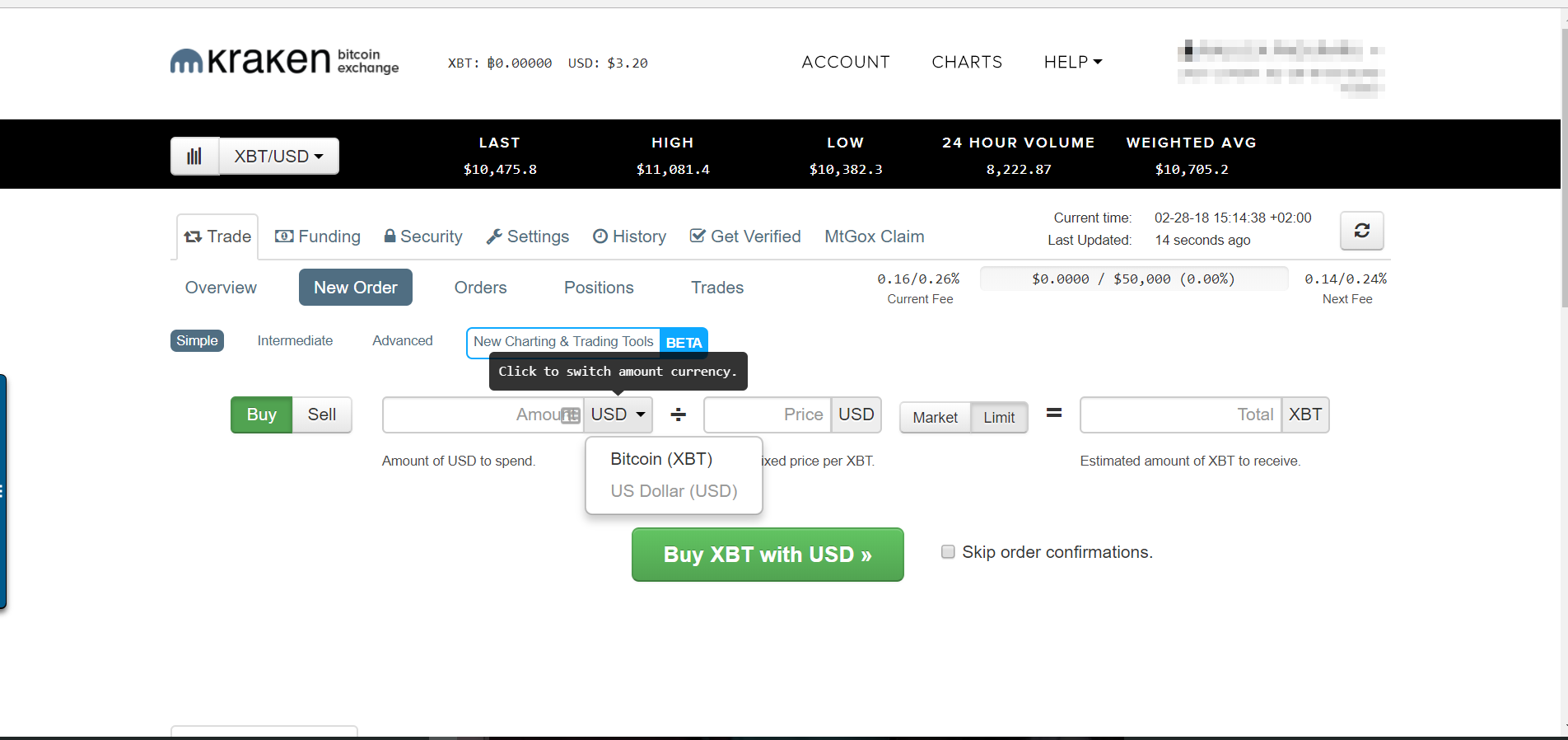The height and width of the screenshot is (740, 1568).
Task: Open the HELP dropdown menu
Action: click(1073, 62)
